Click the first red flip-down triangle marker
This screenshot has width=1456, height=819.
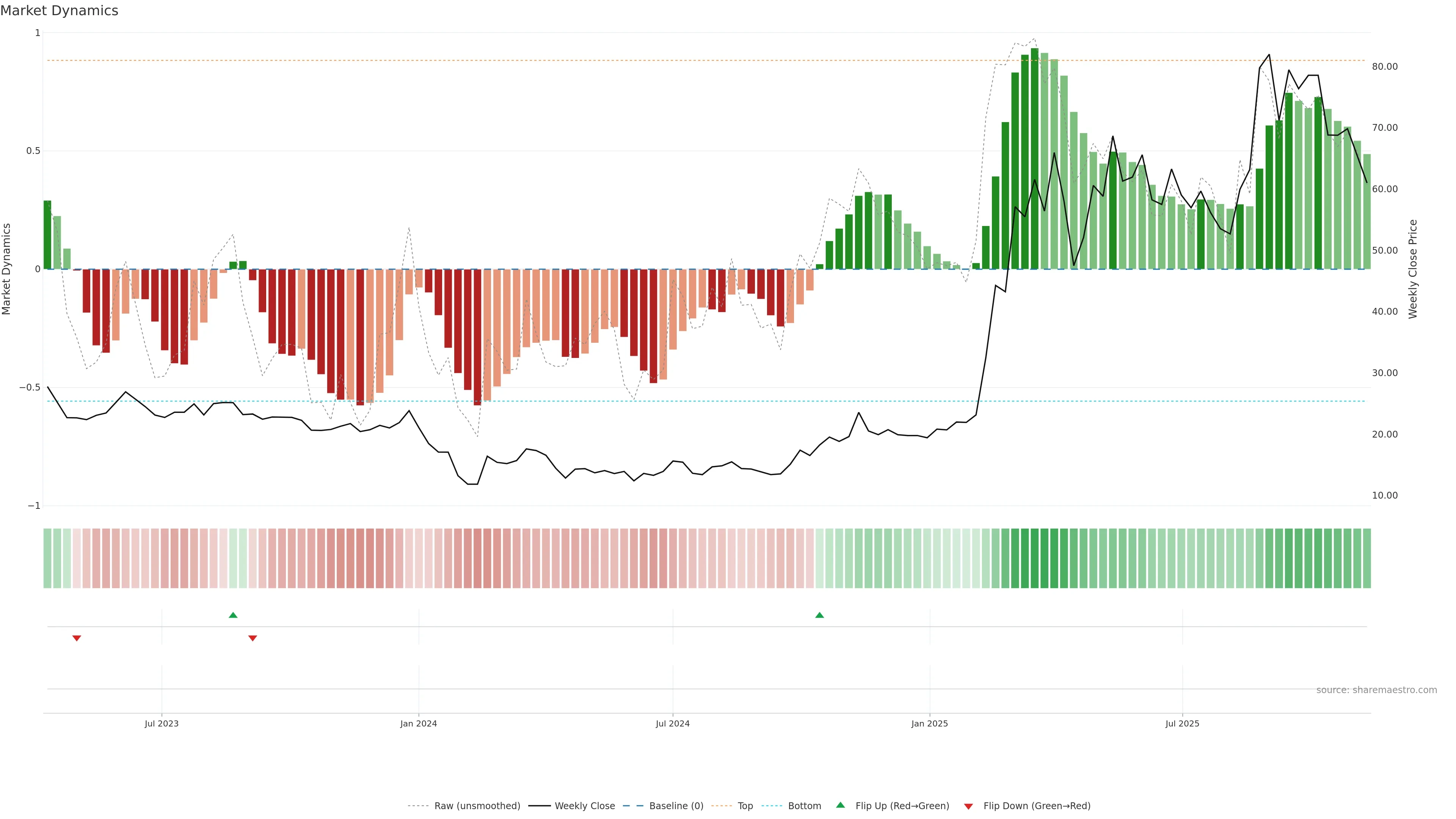click(x=77, y=638)
